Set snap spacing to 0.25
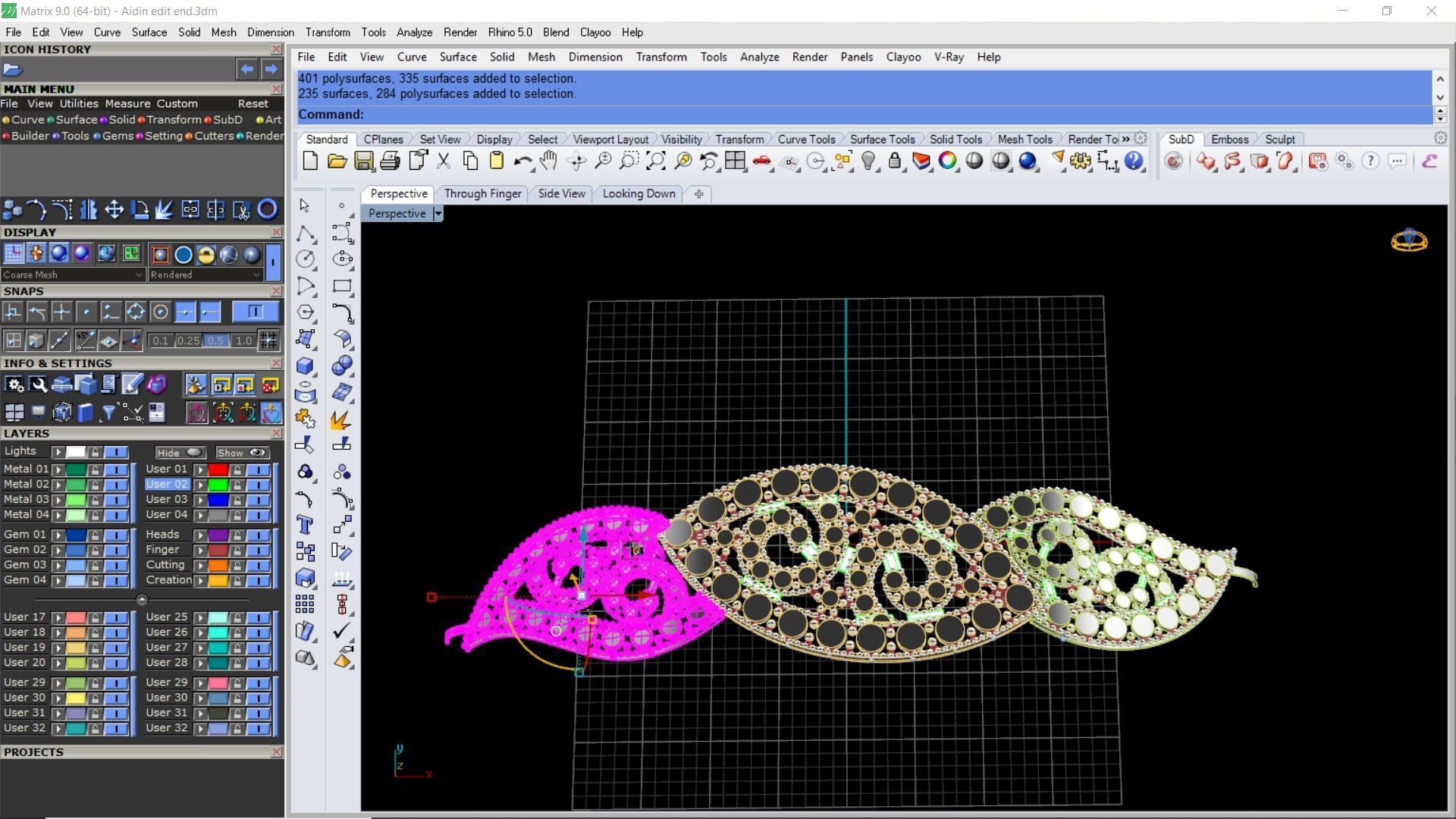1456x819 pixels. click(188, 341)
